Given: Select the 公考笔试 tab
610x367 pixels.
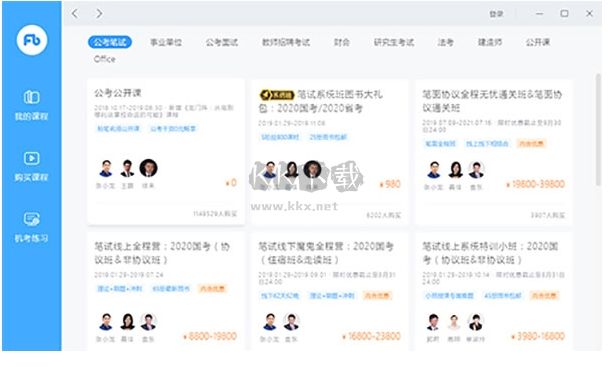Looking at the screenshot, I should pyautogui.click(x=110, y=42).
